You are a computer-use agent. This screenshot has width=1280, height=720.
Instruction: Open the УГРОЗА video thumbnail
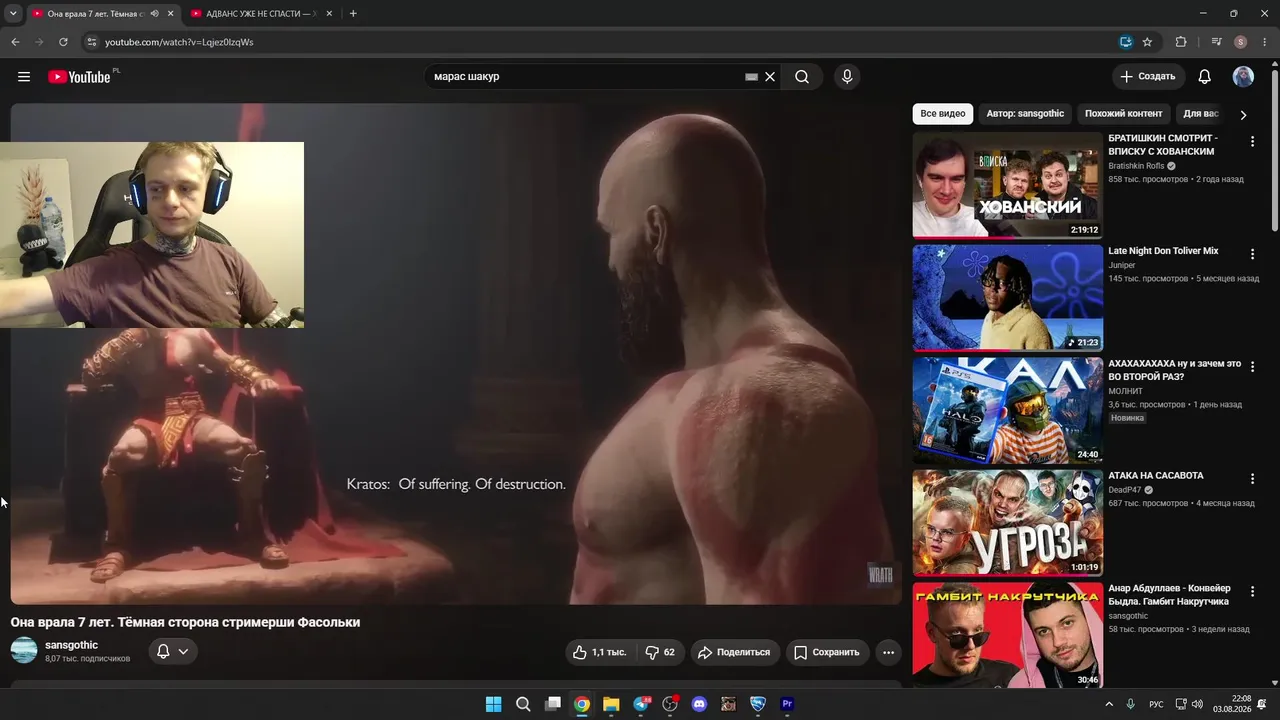(x=1008, y=523)
